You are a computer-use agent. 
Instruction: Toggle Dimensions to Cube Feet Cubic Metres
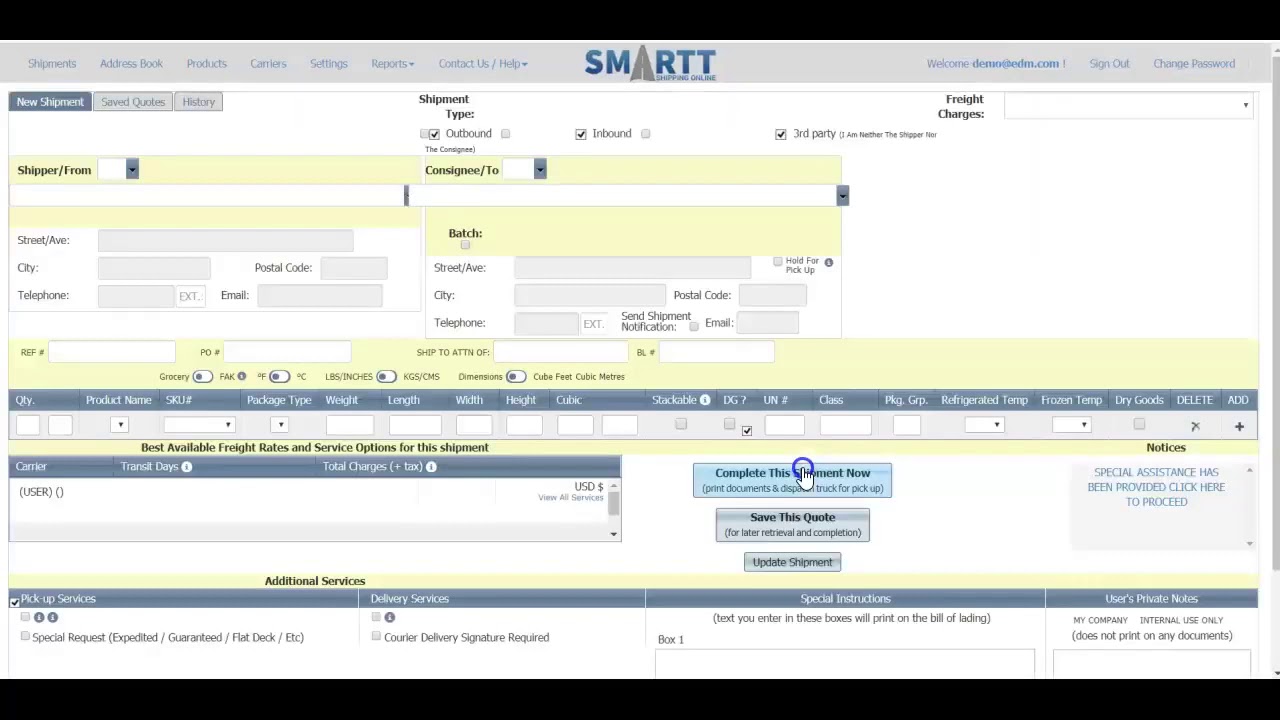click(x=515, y=377)
